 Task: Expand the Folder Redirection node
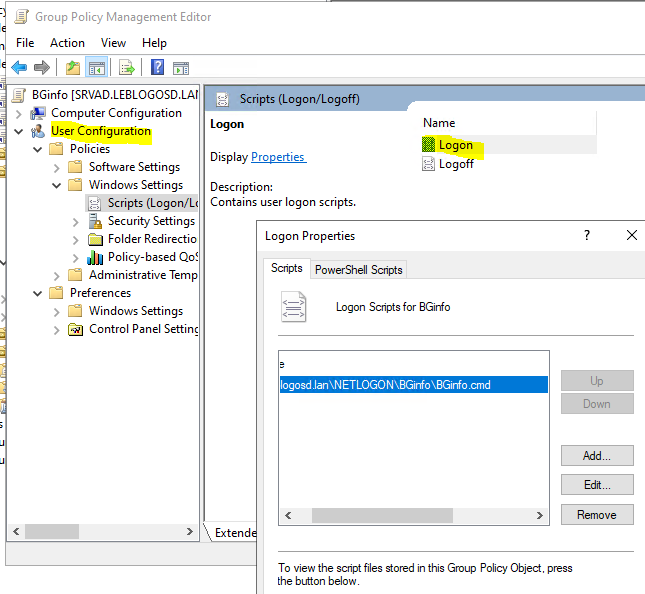click(75, 240)
